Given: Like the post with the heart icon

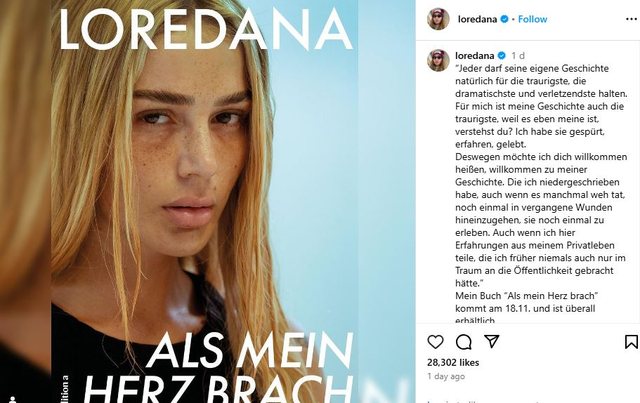Looking at the screenshot, I should coord(435,342).
